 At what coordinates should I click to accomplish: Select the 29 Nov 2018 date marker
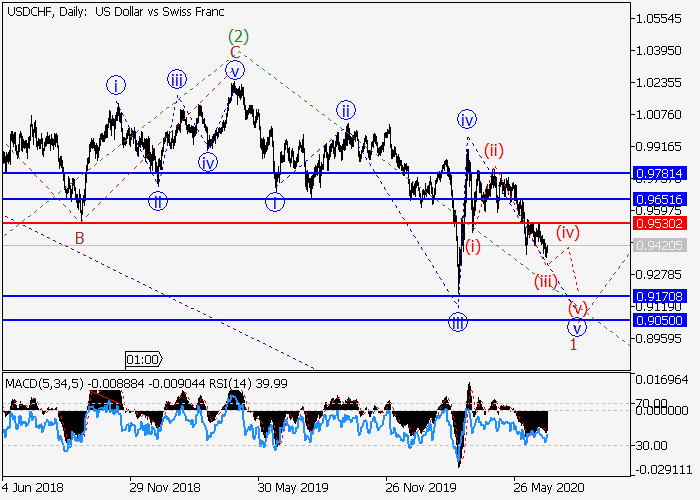(163, 488)
